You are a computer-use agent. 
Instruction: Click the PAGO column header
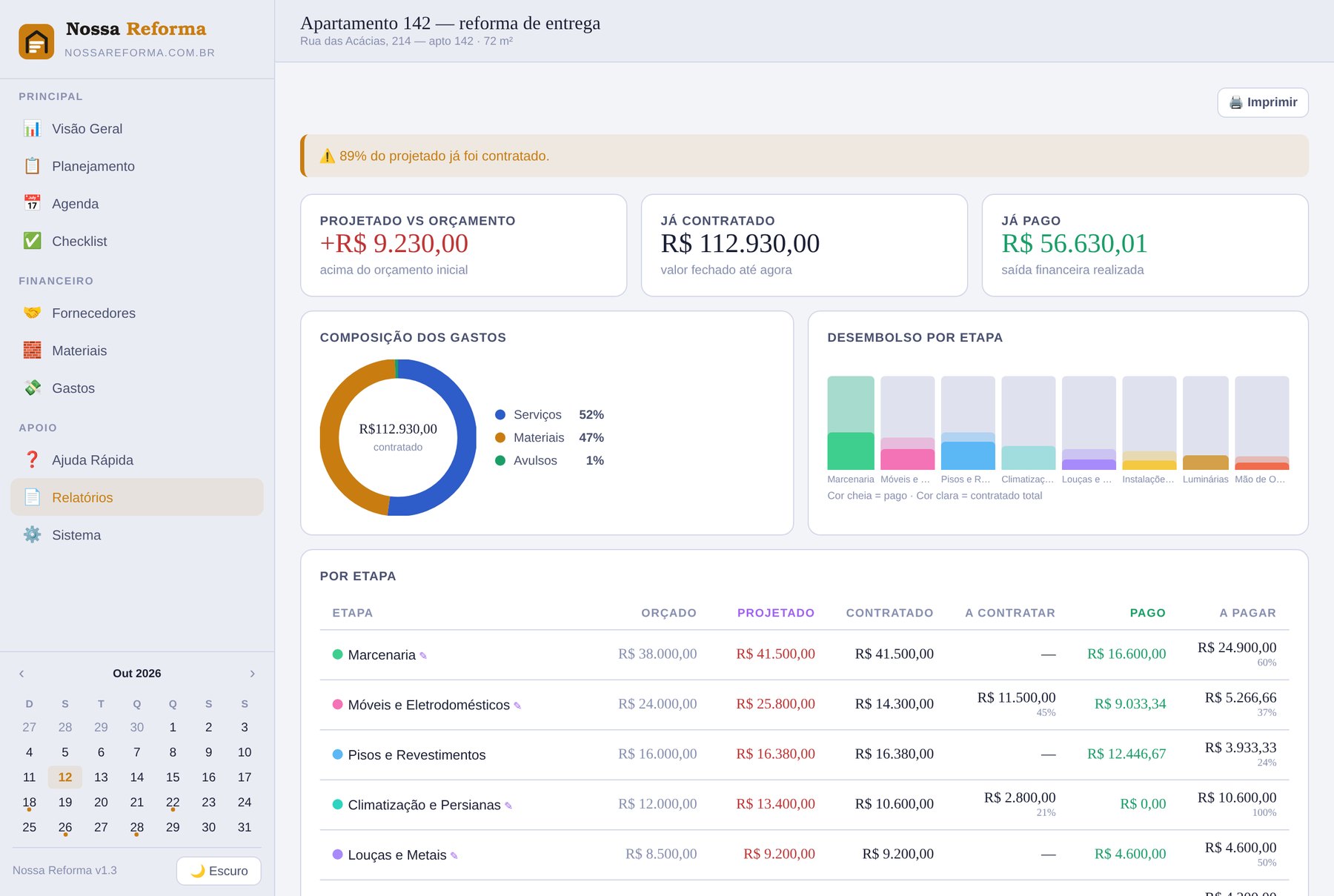tap(1148, 613)
